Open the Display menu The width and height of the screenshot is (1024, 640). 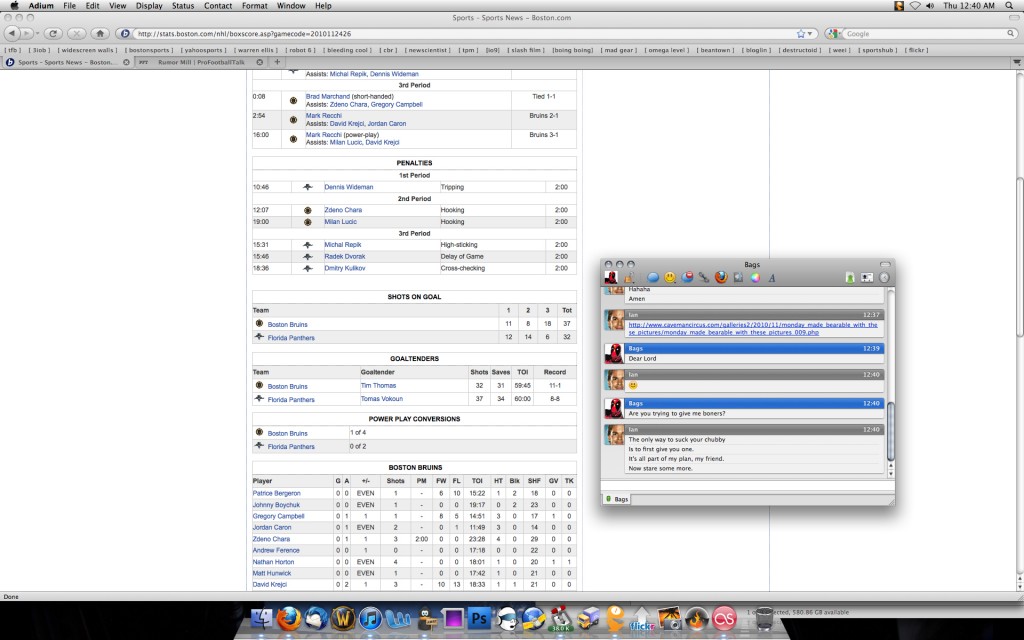149,5
